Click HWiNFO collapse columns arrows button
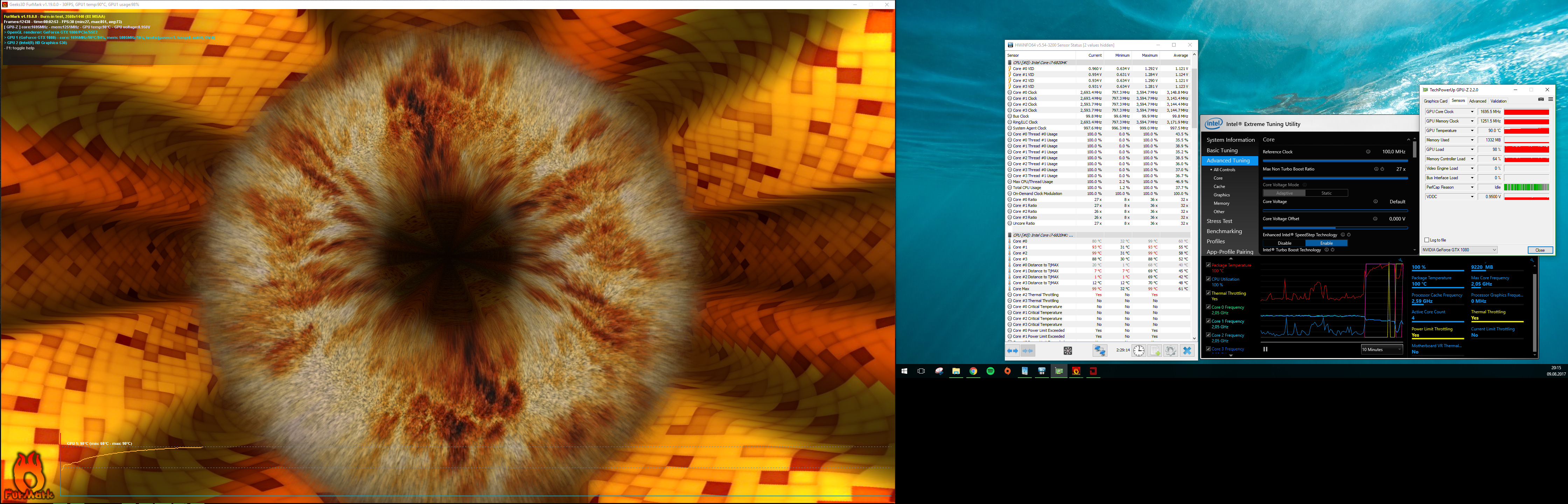Image resolution: width=1568 pixels, height=504 pixels. [x=1028, y=351]
